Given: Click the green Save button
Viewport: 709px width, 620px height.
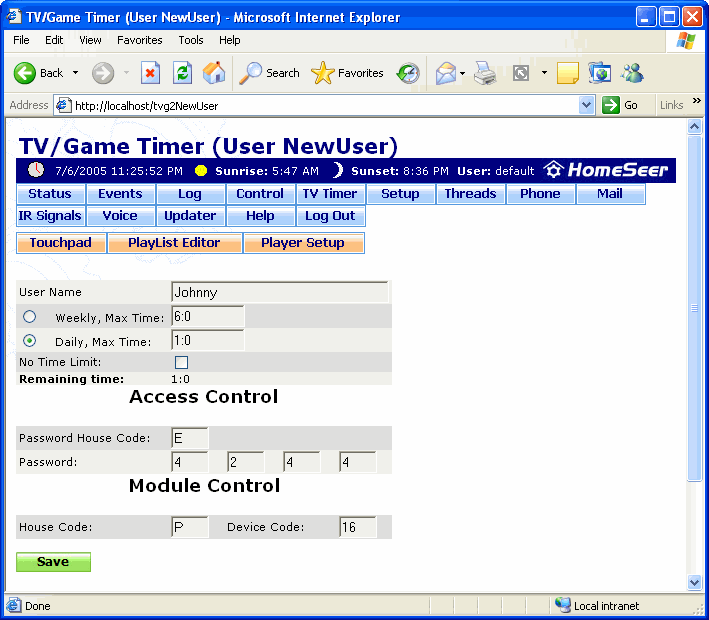Looking at the screenshot, I should 53,562.
